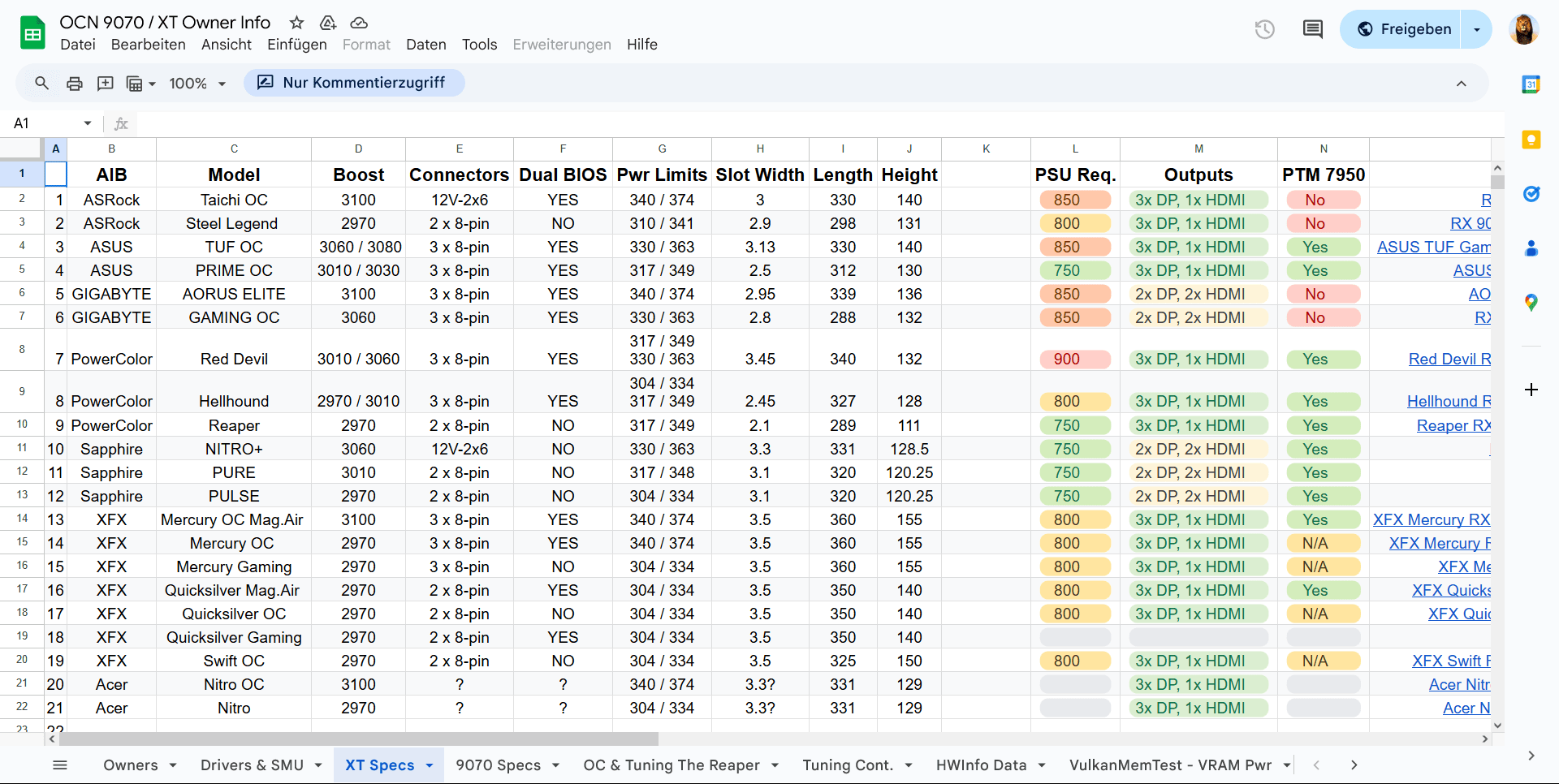Open the all sheets list icon
Image resolution: width=1559 pixels, height=784 pixels.
pyautogui.click(x=60, y=765)
